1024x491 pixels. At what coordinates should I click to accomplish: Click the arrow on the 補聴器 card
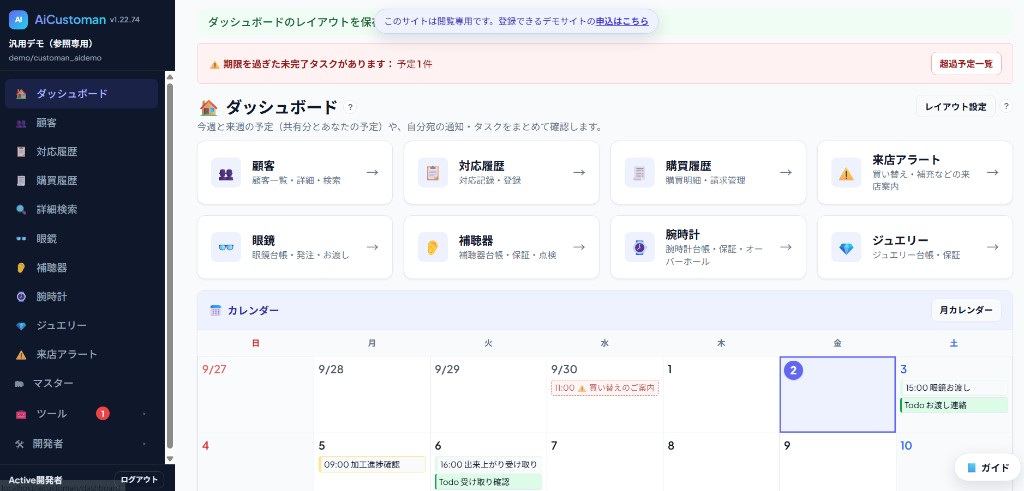click(x=579, y=247)
